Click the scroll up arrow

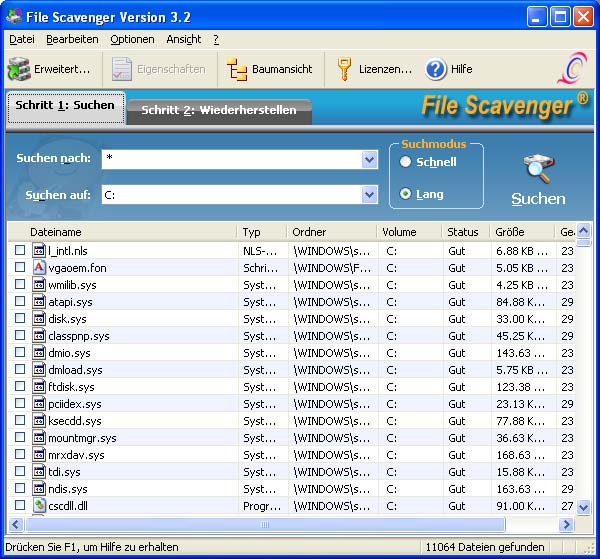coord(584,231)
